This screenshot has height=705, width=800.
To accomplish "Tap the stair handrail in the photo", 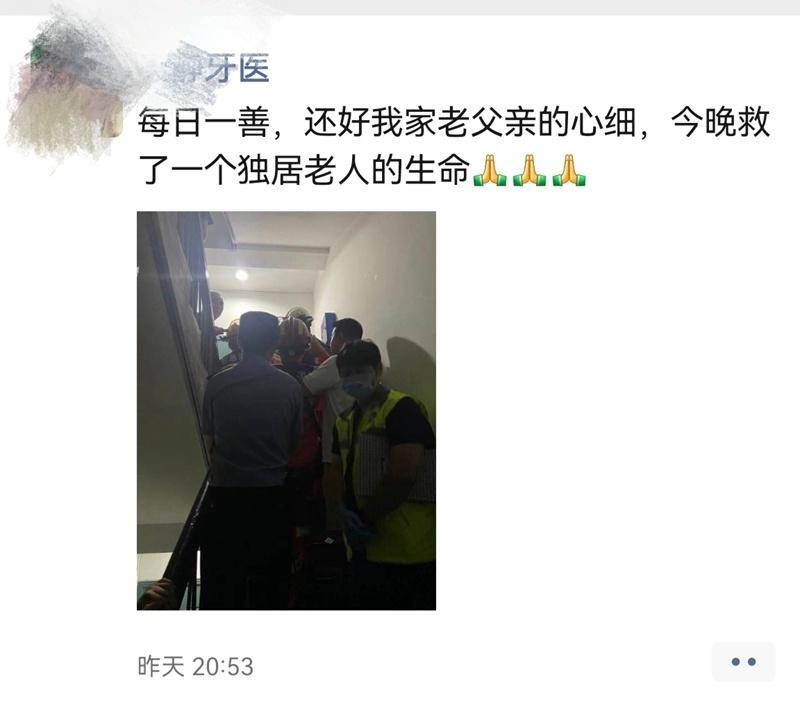I will 186,541.
